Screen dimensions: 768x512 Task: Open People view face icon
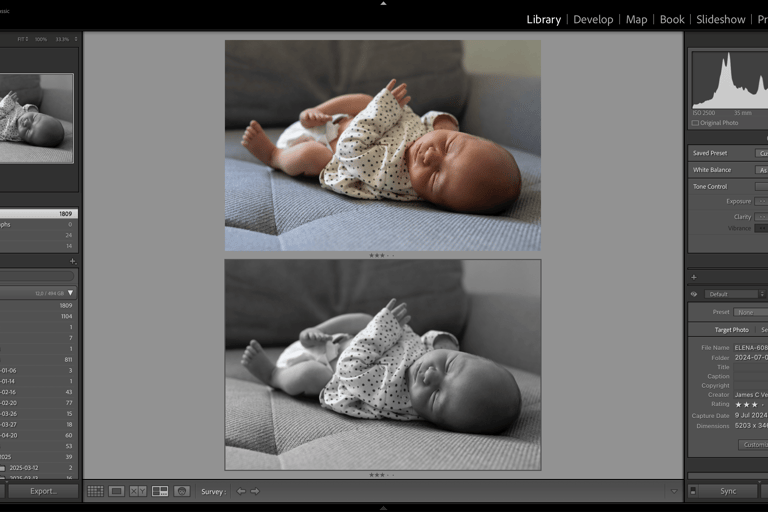pos(182,491)
